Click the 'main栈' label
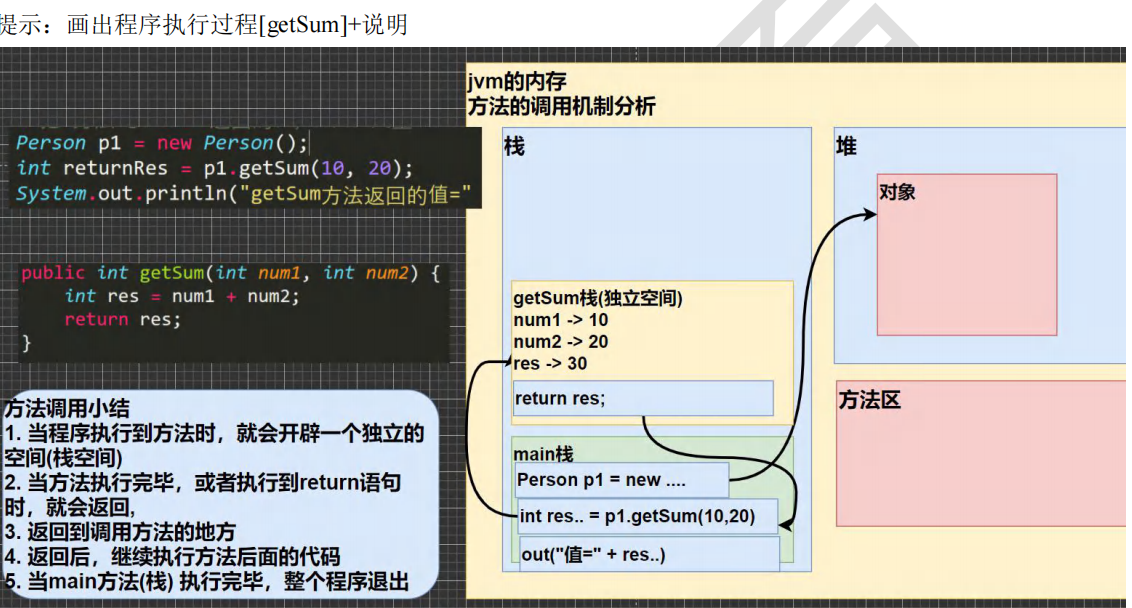 click(x=543, y=454)
